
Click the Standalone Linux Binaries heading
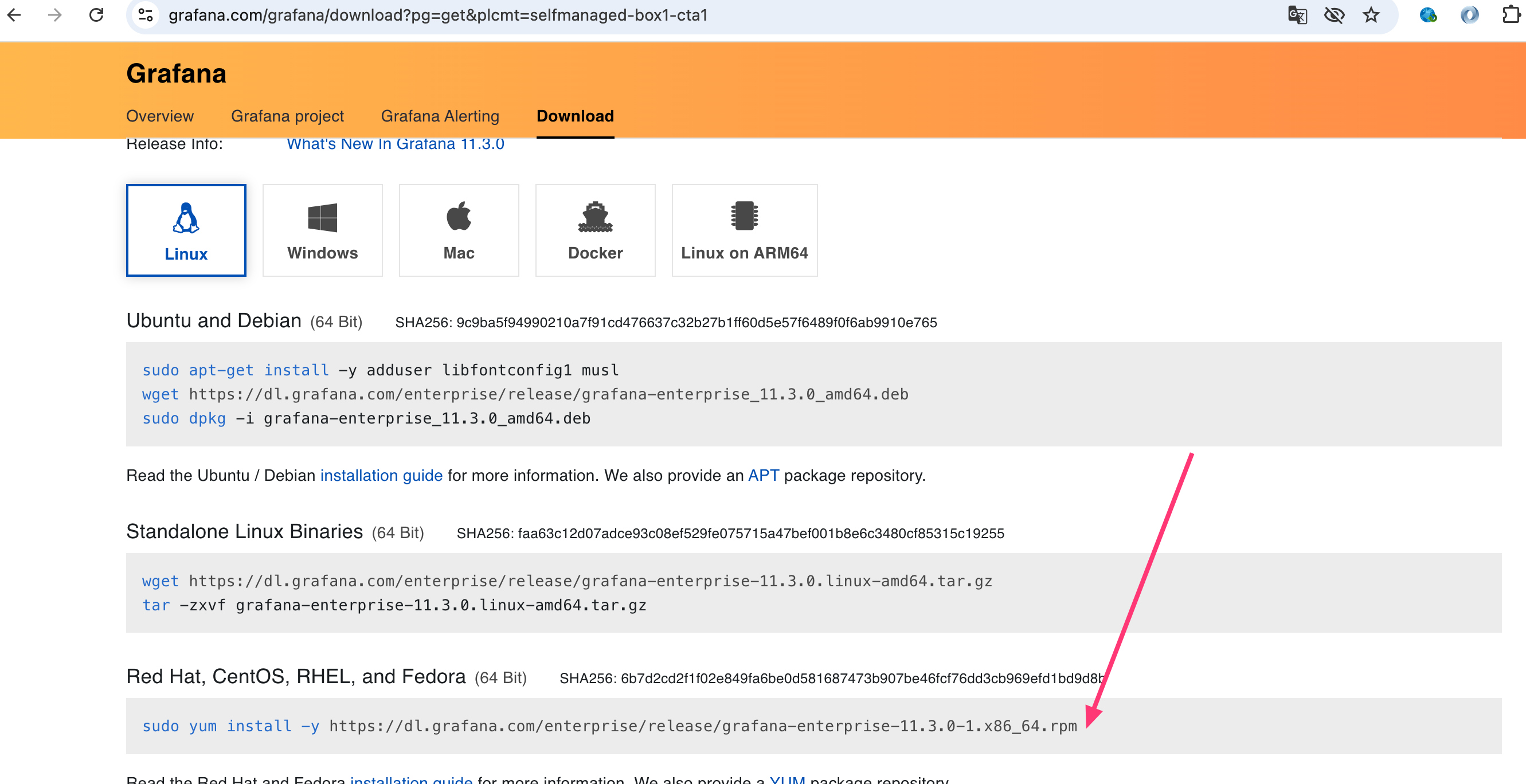tap(245, 531)
